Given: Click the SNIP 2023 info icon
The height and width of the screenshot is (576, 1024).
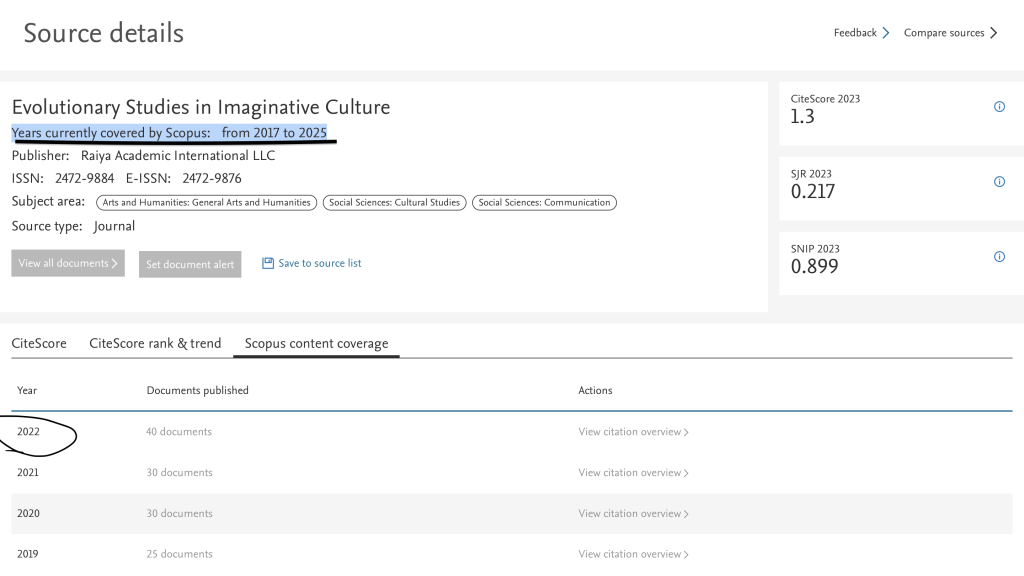Looking at the screenshot, I should pyautogui.click(x=999, y=257).
